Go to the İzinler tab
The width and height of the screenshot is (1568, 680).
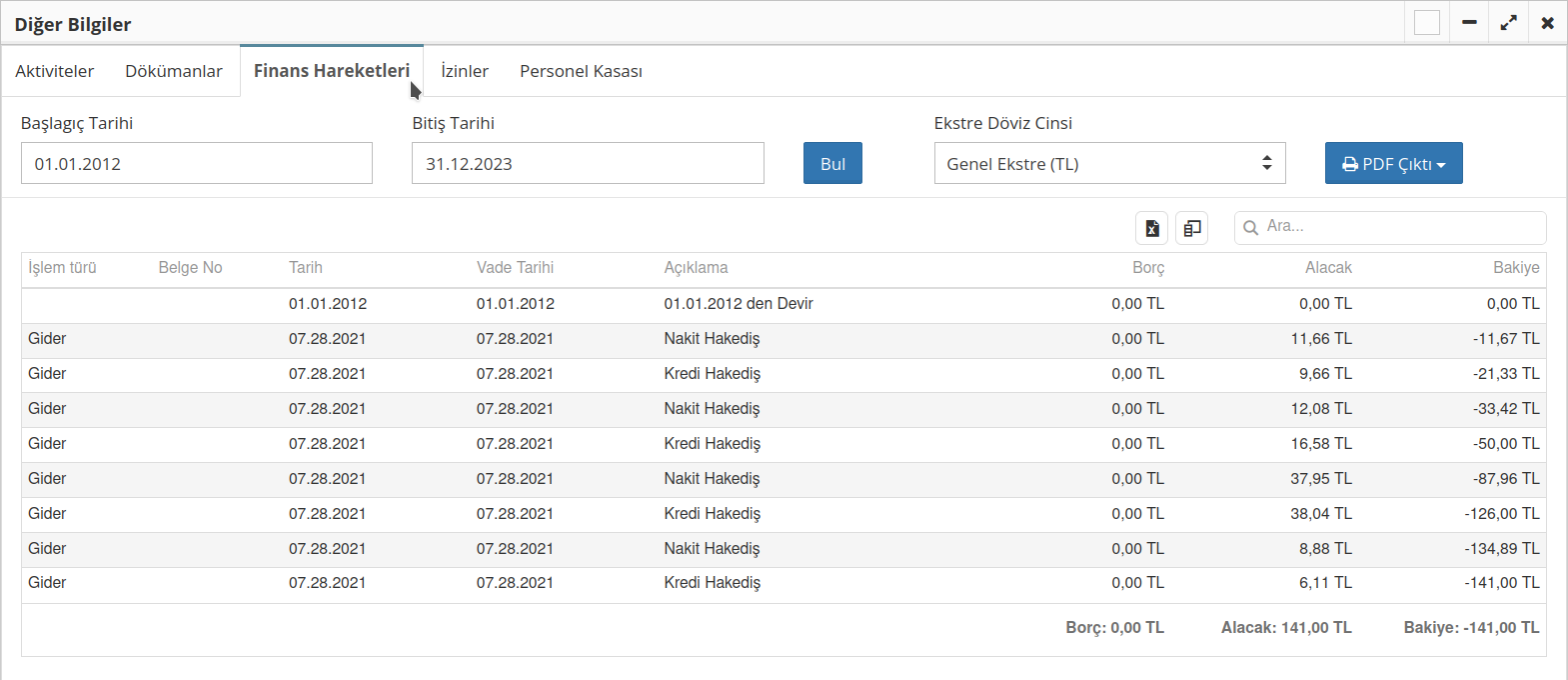[465, 71]
